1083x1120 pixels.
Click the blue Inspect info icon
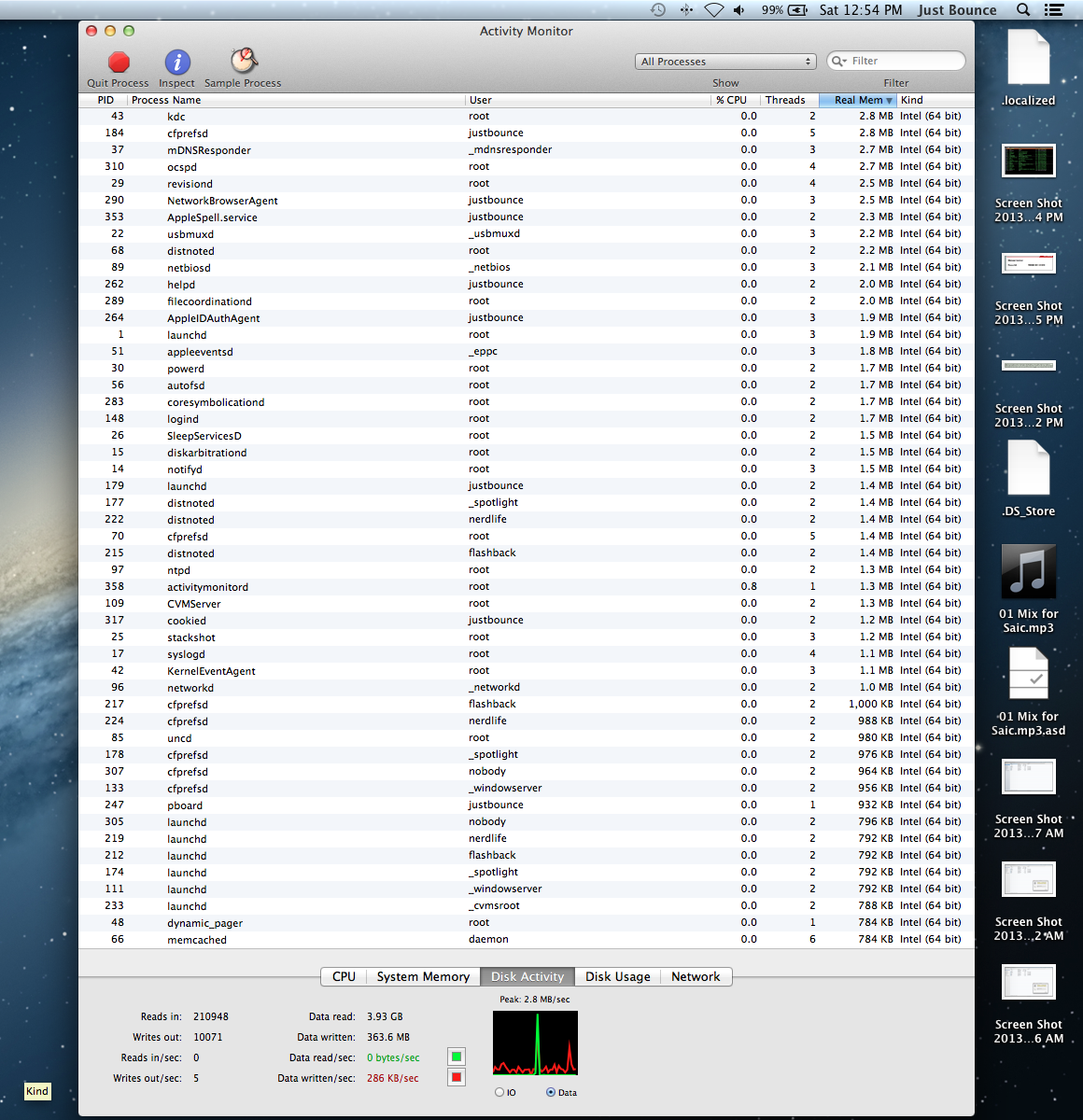coord(177,63)
